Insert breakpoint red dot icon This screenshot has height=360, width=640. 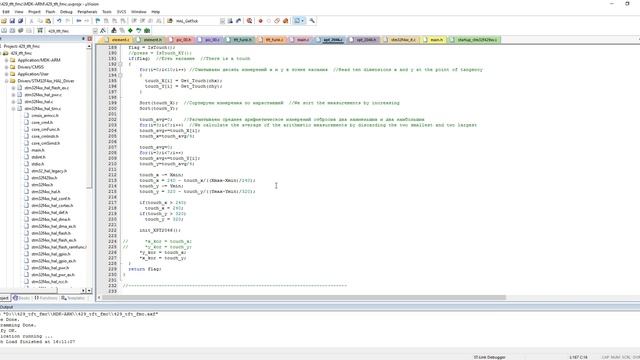[x=260, y=21]
